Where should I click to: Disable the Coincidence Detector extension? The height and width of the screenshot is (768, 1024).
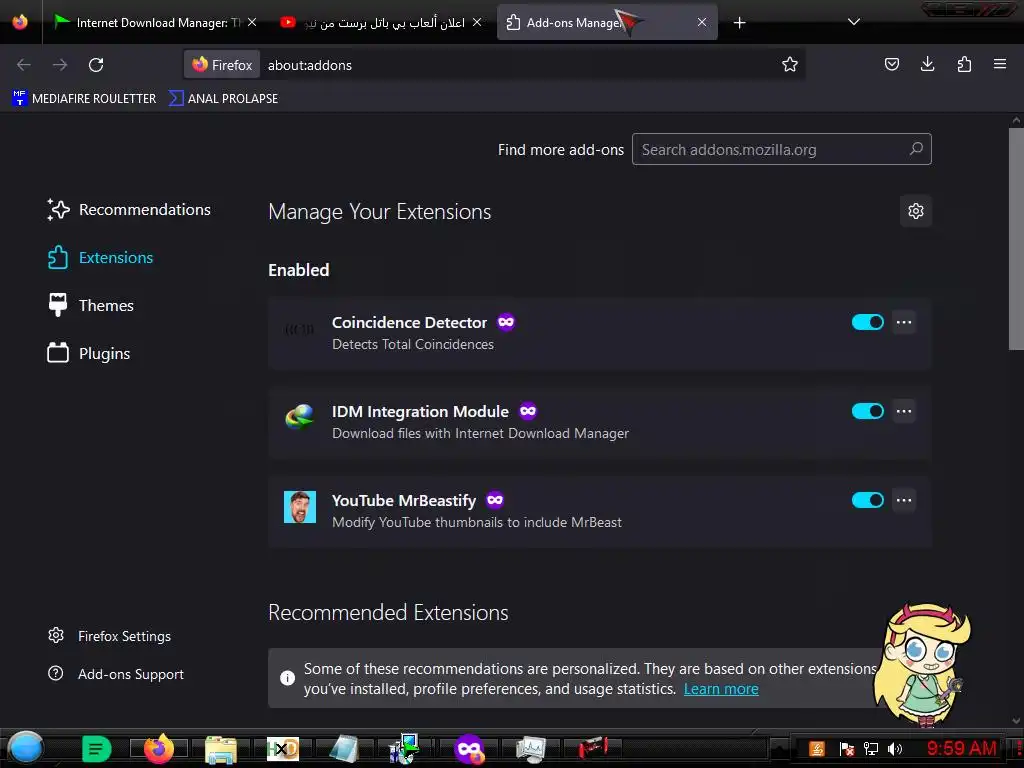tap(867, 322)
